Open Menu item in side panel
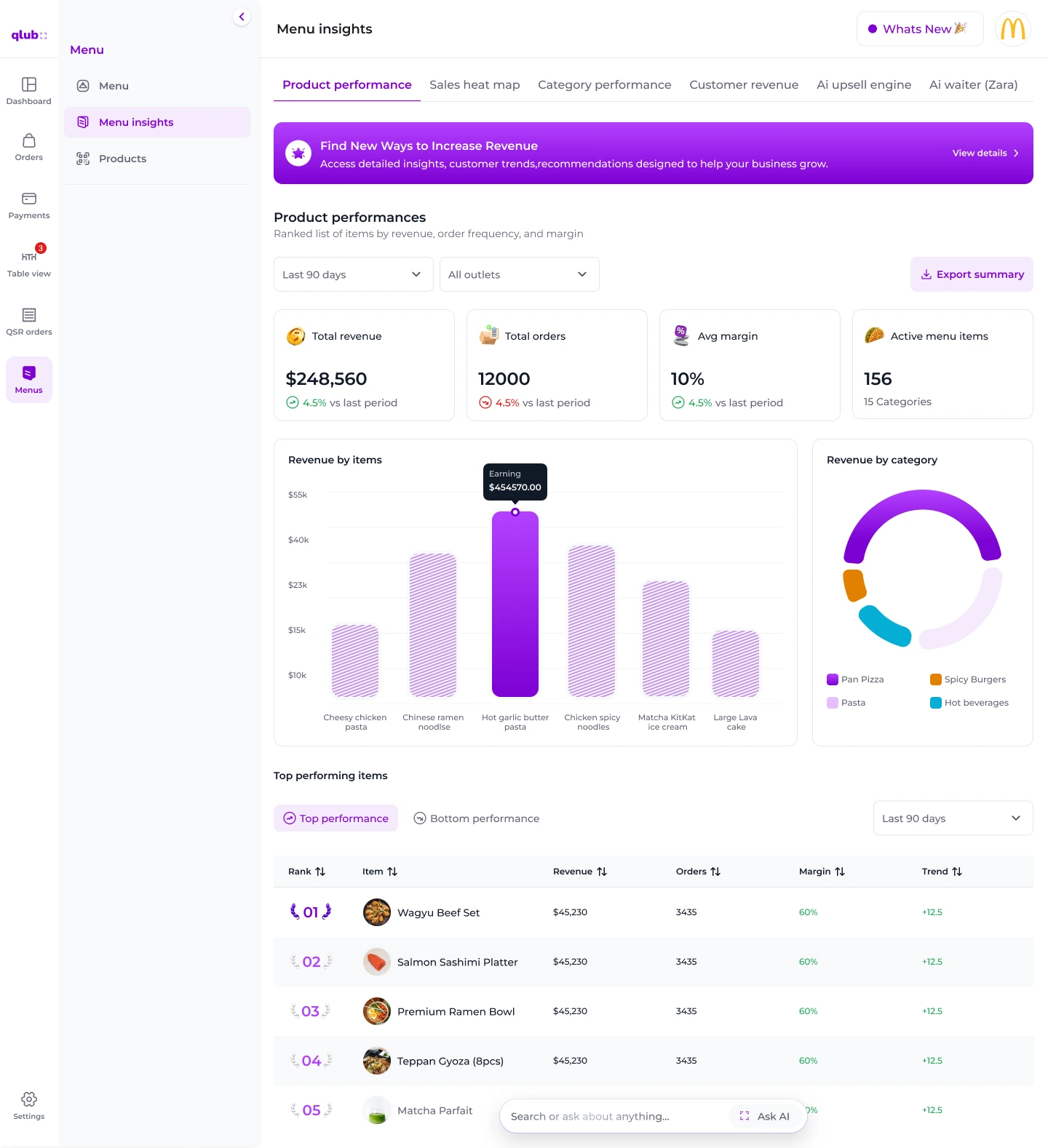 (157, 86)
